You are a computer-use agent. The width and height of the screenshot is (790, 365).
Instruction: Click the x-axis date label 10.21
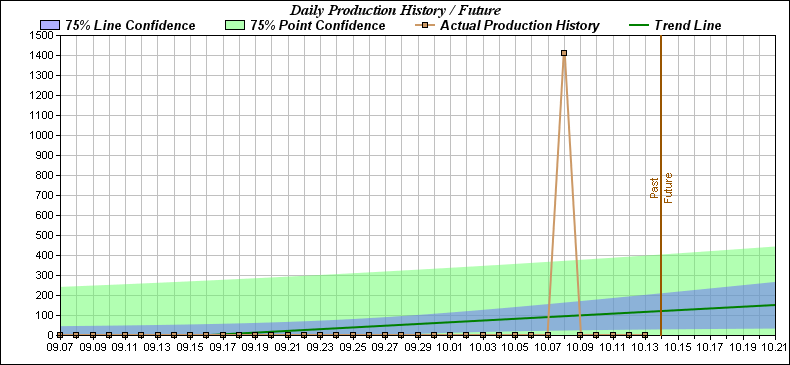(774, 347)
